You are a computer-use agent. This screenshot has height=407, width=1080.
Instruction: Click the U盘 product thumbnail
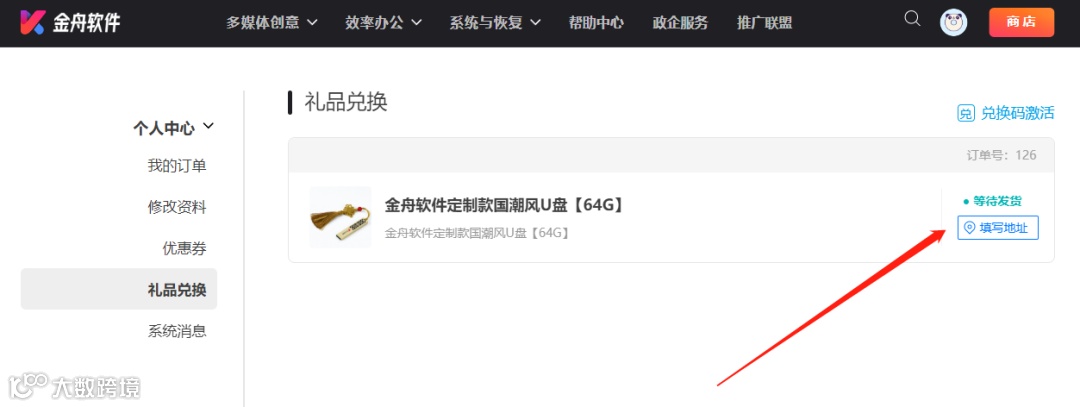340,217
